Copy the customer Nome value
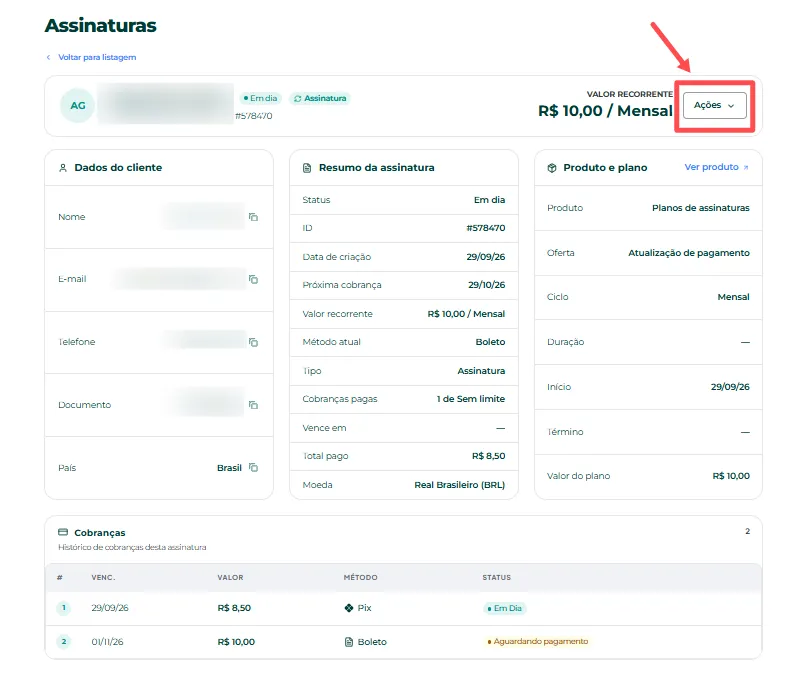The width and height of the screenshot is (809, 698). pos(253,217)
